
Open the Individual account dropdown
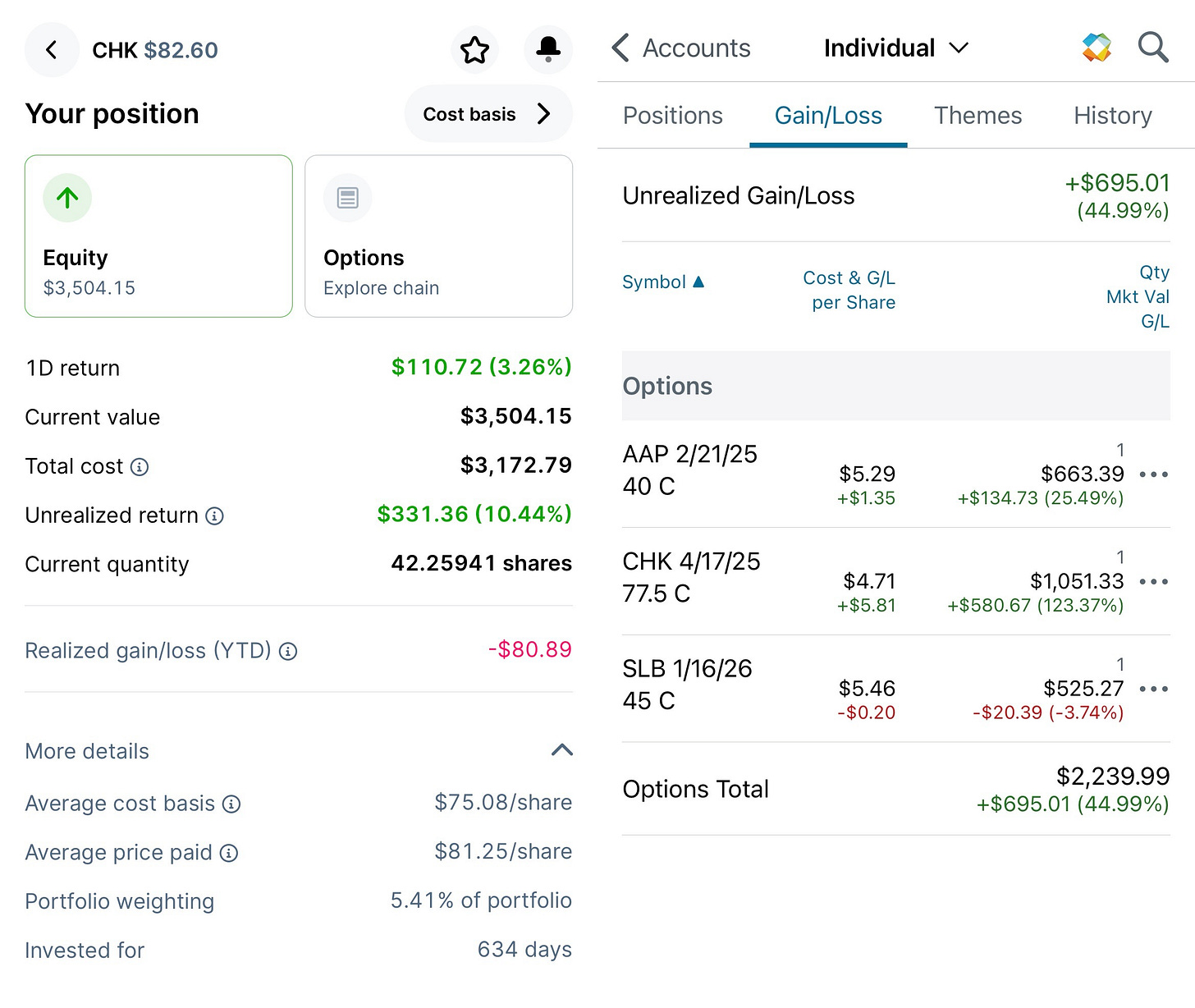(x=896, y=48)
